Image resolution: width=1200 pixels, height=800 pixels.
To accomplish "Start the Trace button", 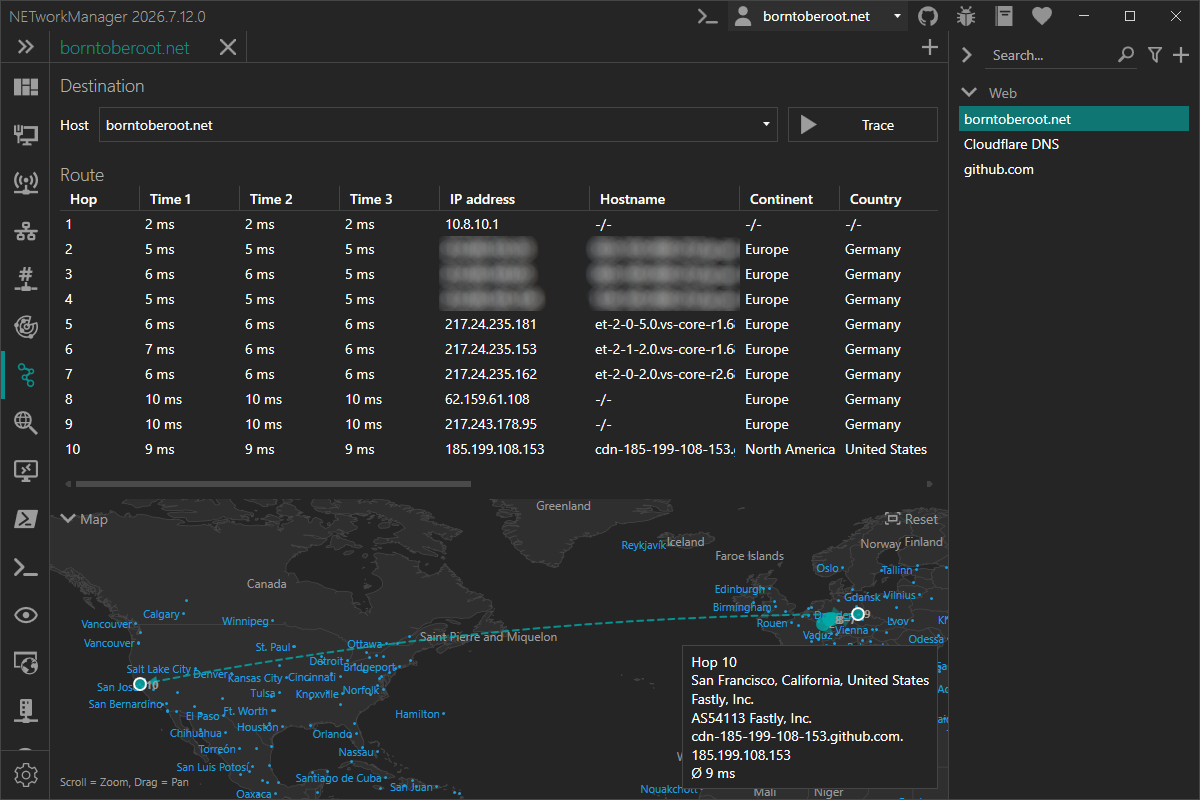I will [x=862, y=125].
